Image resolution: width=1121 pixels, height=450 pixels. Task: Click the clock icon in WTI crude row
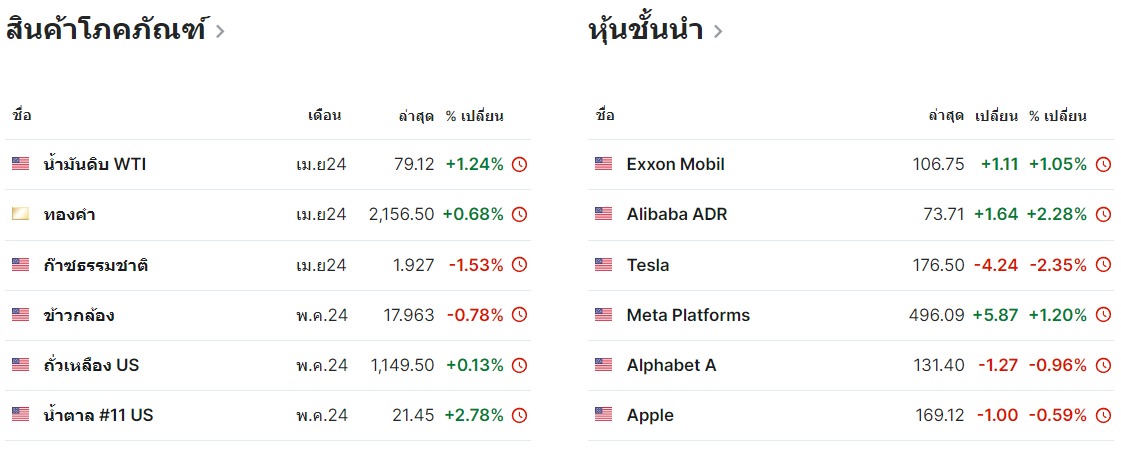(519, 165)
